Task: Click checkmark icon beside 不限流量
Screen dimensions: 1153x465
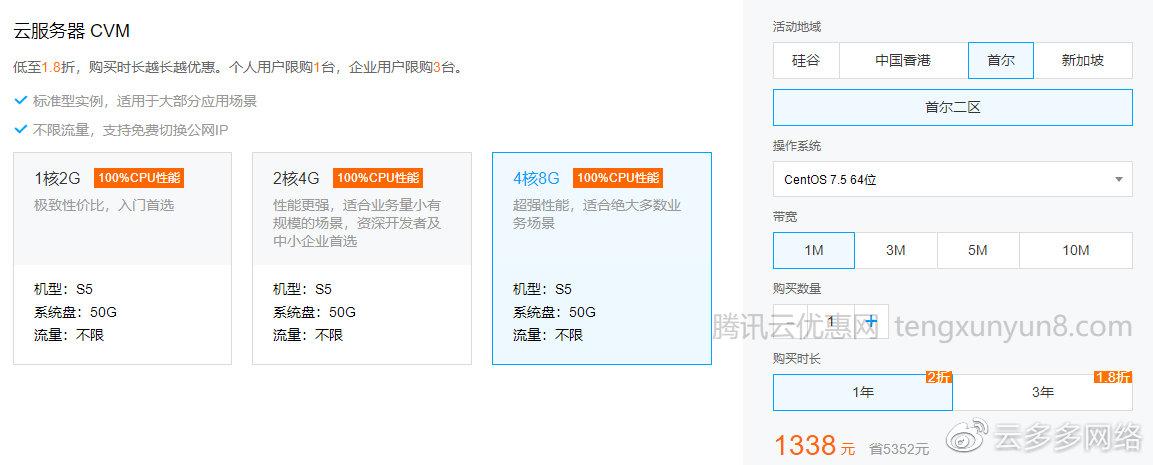Action: (x=21, y=129)
